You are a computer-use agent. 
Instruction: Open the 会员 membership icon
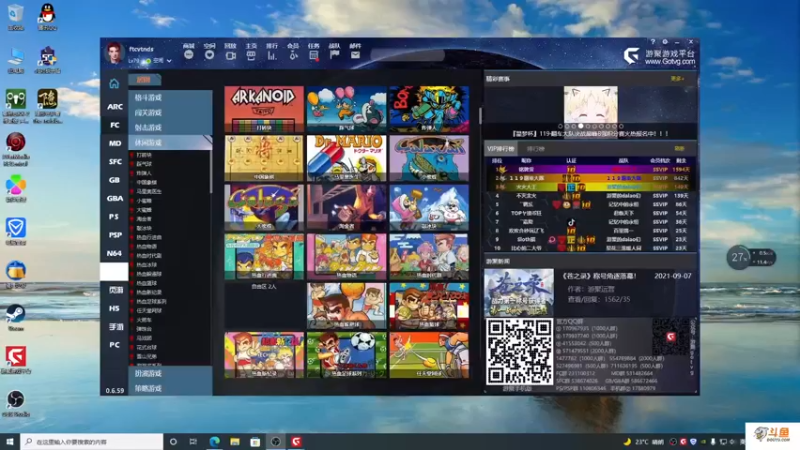[x=293, y=55]
